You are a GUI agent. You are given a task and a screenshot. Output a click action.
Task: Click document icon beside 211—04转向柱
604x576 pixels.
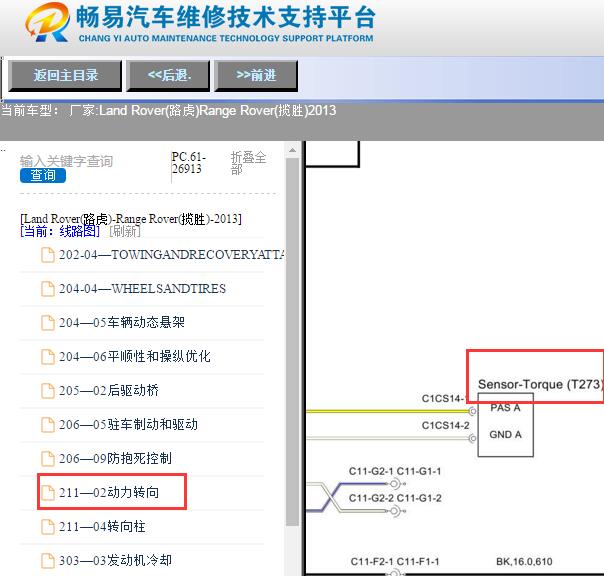point(48,527)
